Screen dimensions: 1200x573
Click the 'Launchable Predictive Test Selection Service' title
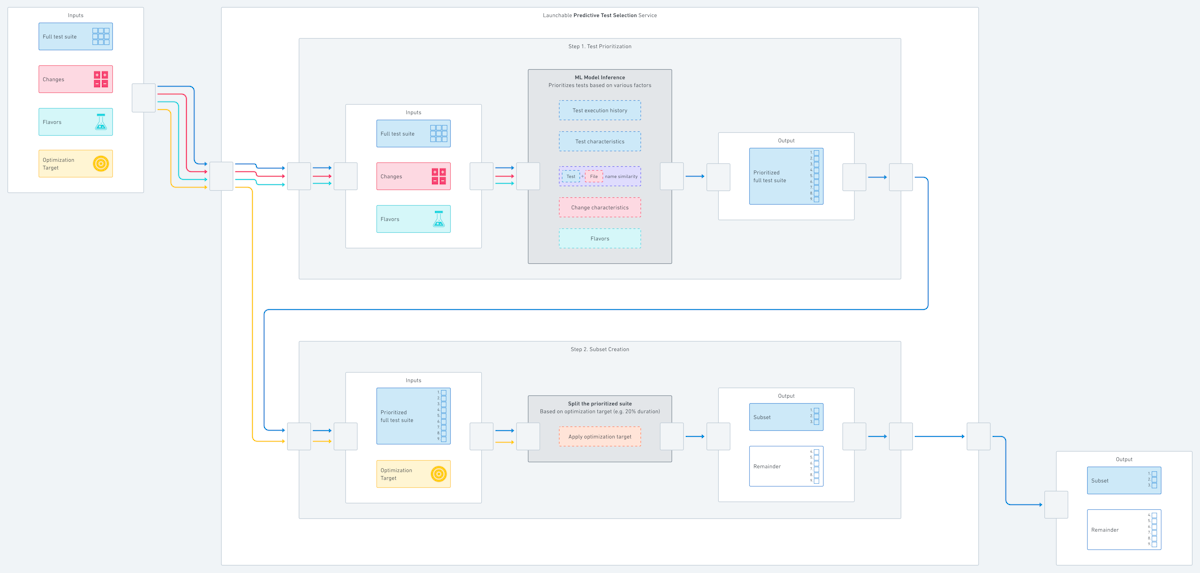(600, 15)
